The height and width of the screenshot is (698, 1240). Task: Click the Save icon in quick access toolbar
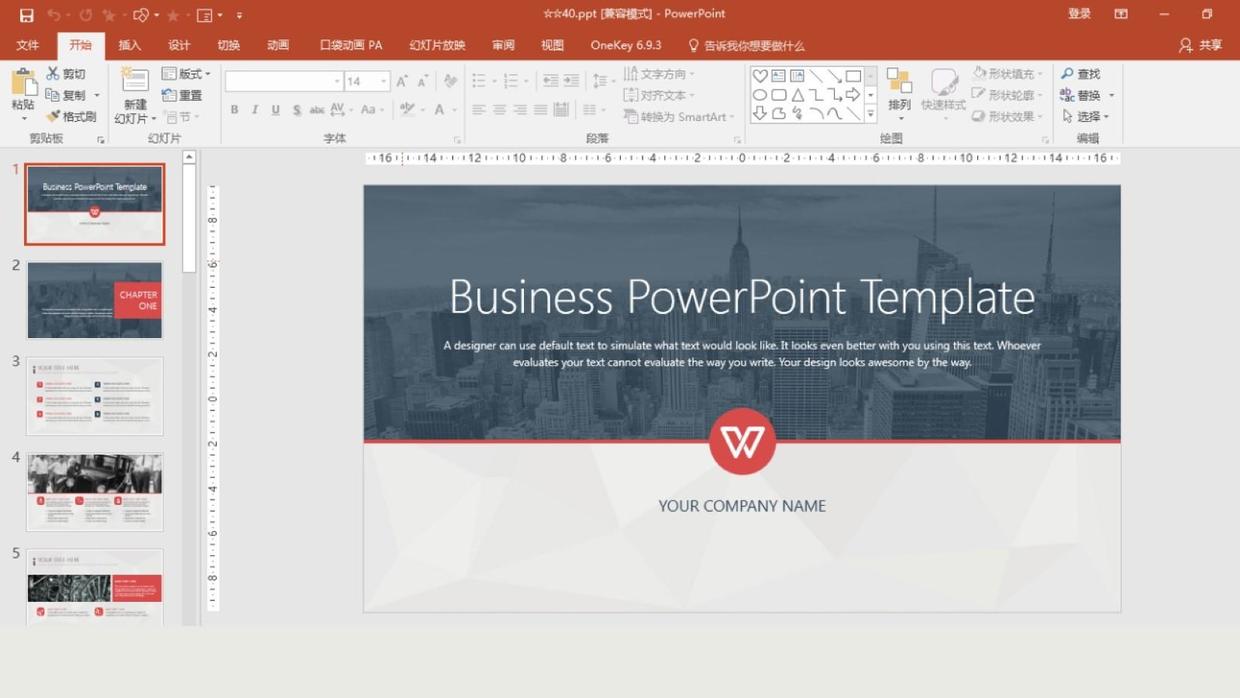(x=26, y=15)
